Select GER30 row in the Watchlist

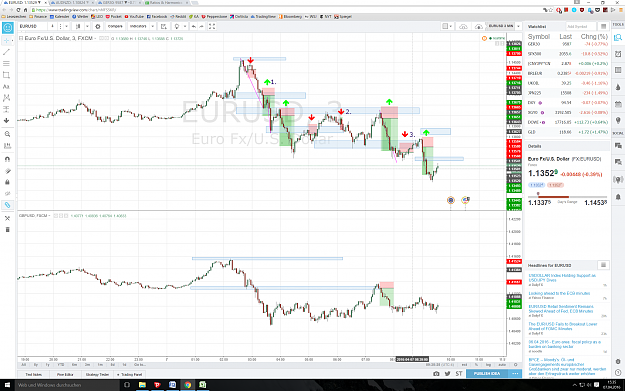(567, 44)
